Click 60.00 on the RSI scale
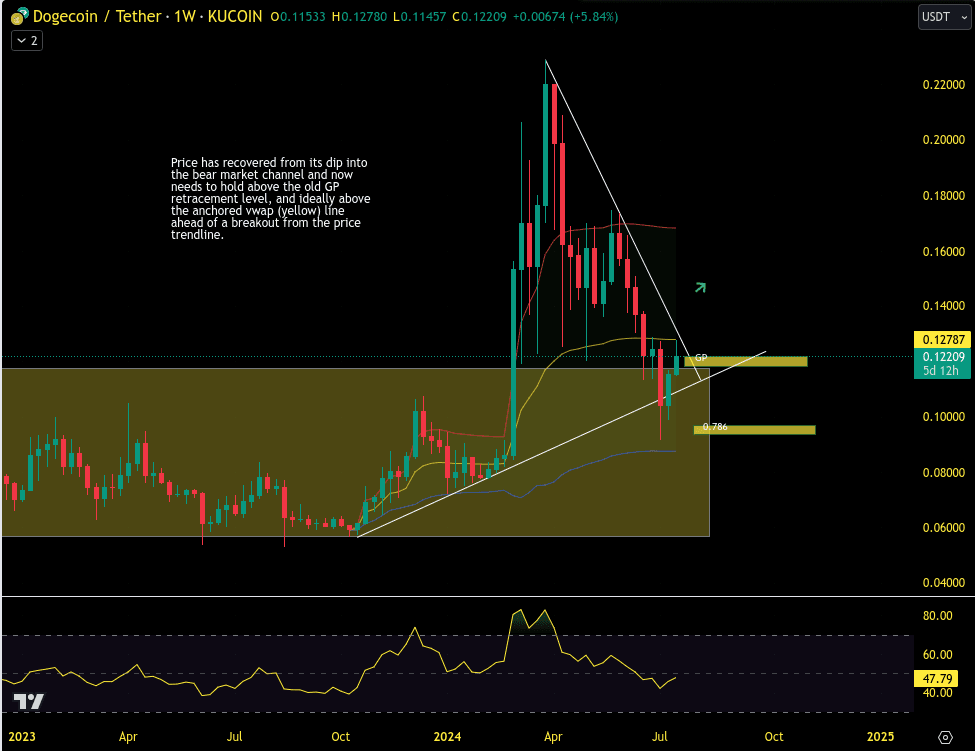975x751 pixels. (938, 654)
